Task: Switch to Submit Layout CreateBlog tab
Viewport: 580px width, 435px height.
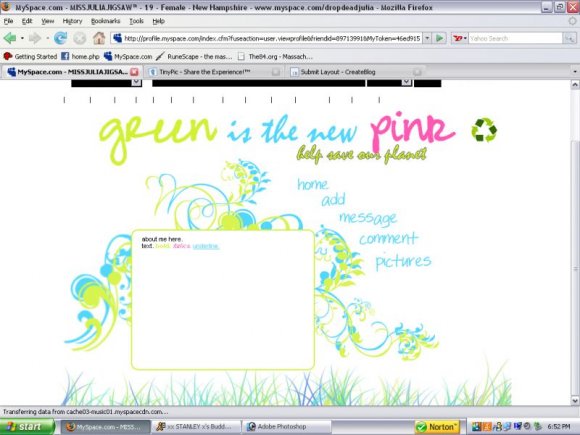Action: pos(355,72)
